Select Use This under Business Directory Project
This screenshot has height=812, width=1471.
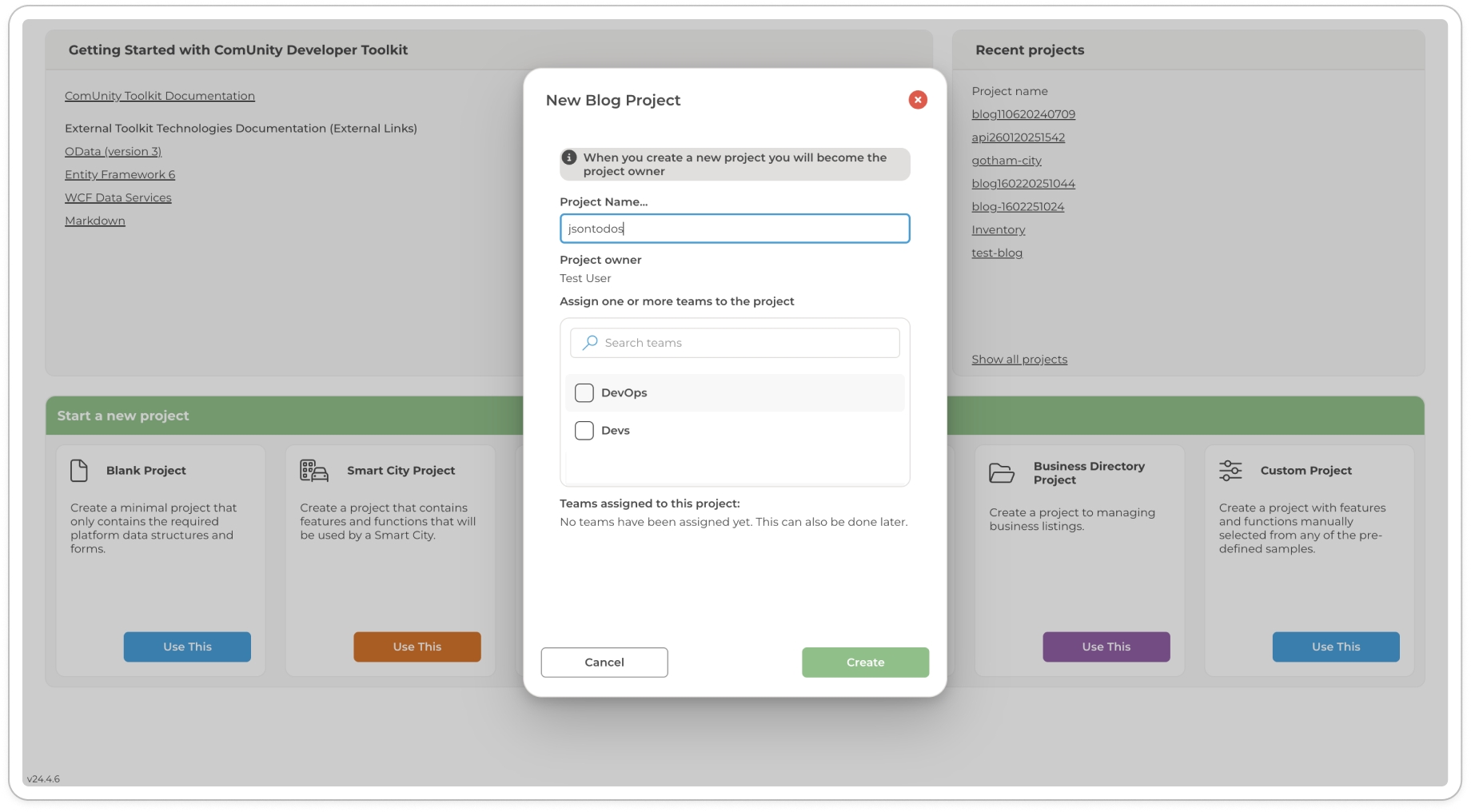(1106, 647)
